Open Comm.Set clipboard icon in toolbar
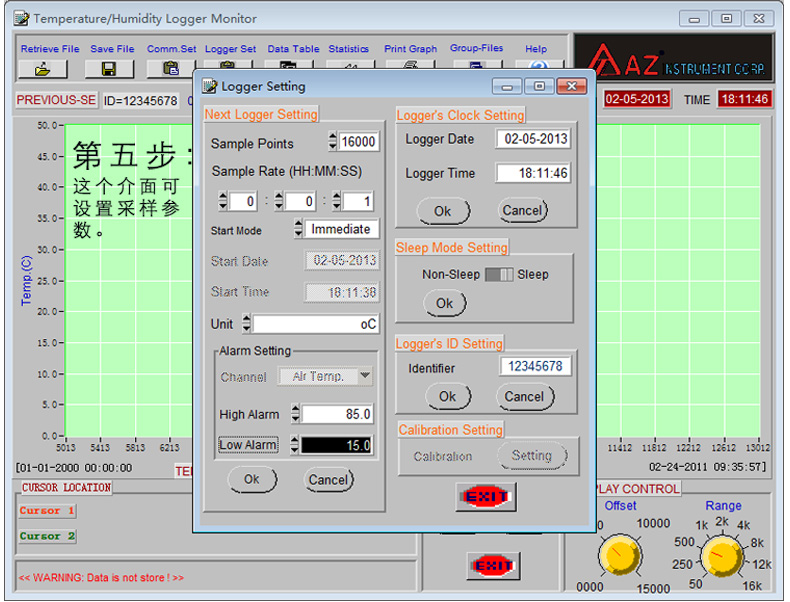 pyautogui.click(x=171, y=68)
